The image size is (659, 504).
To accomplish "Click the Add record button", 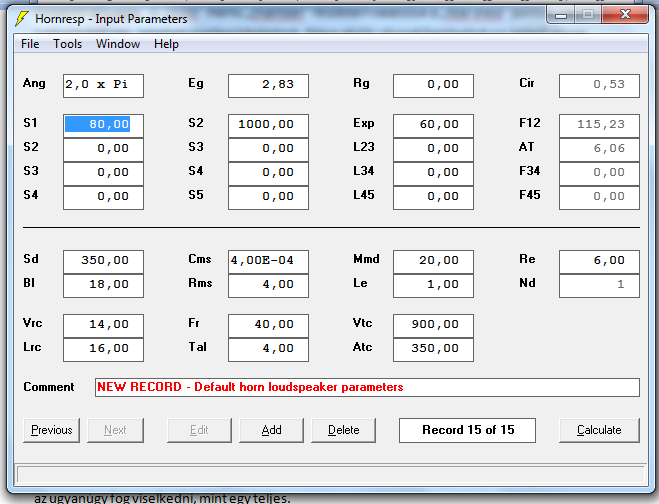I will tap(271, 430).
